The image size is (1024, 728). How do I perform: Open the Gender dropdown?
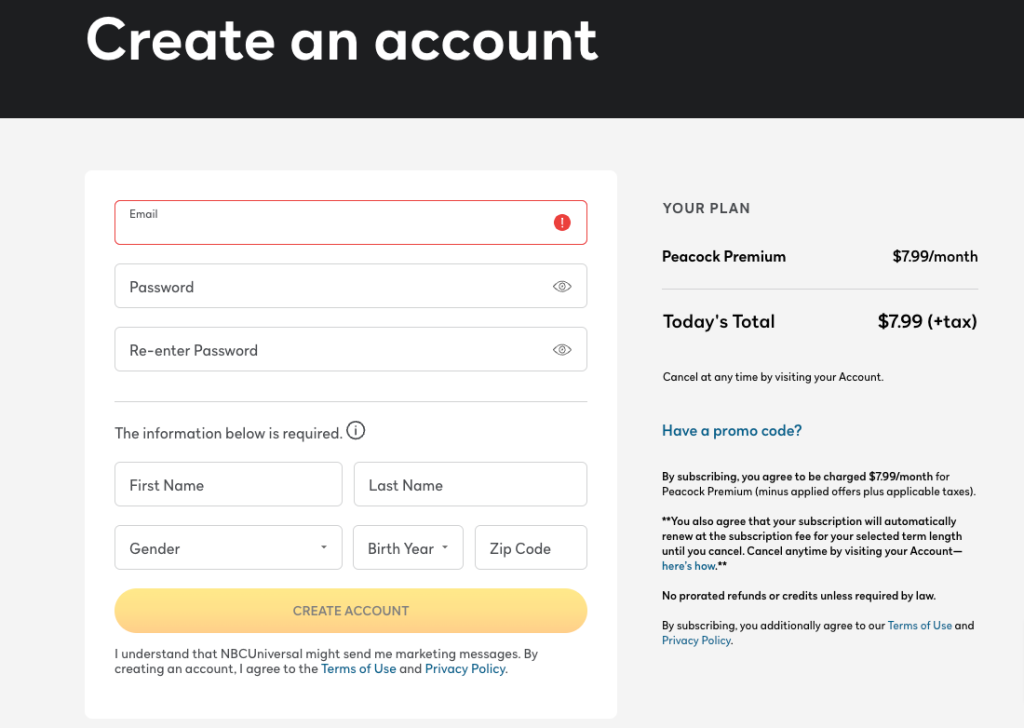[x=229, y=548]
